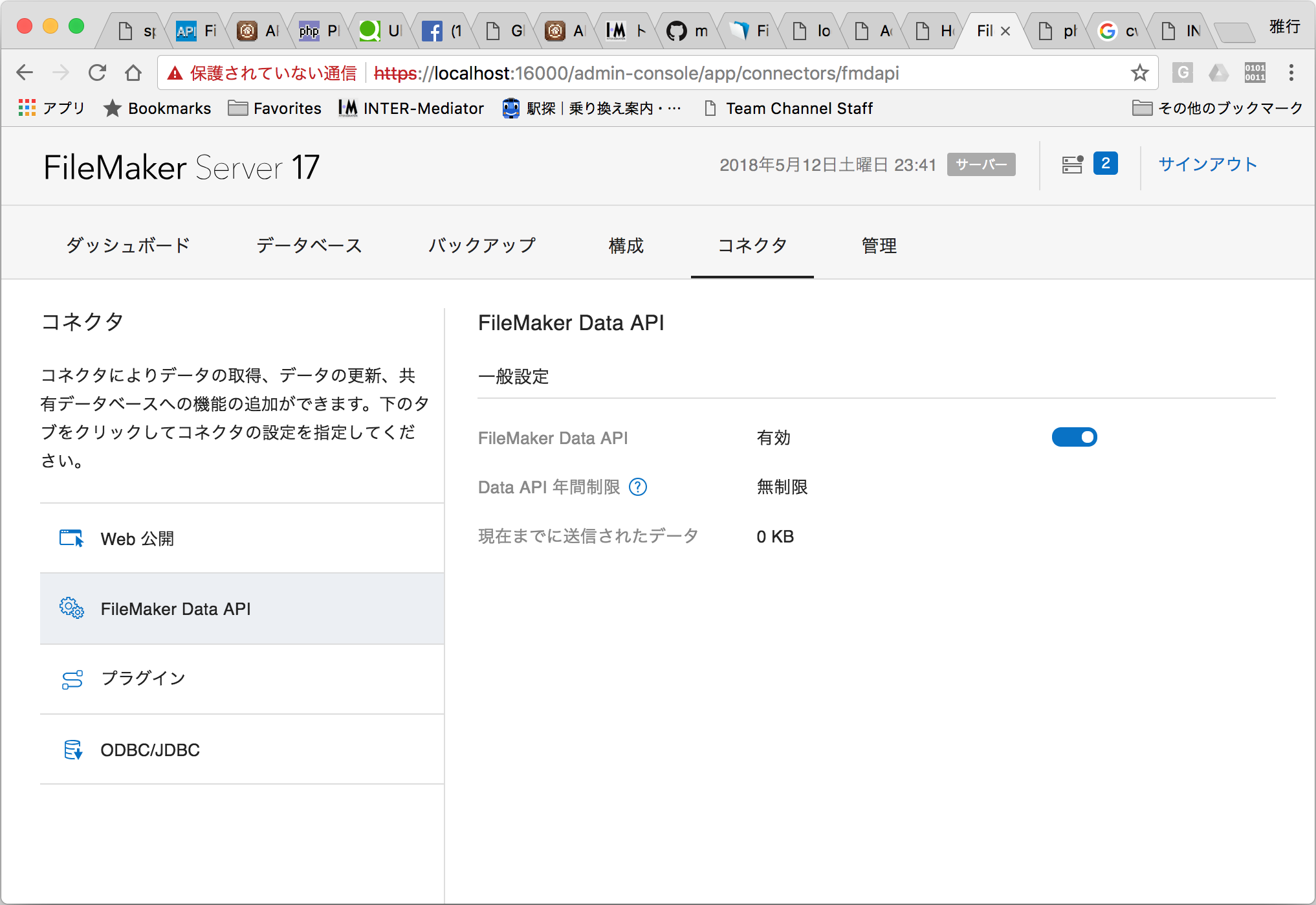
Task: Select Web 公開 in the connector list
Action: click(x=242, y=539)
